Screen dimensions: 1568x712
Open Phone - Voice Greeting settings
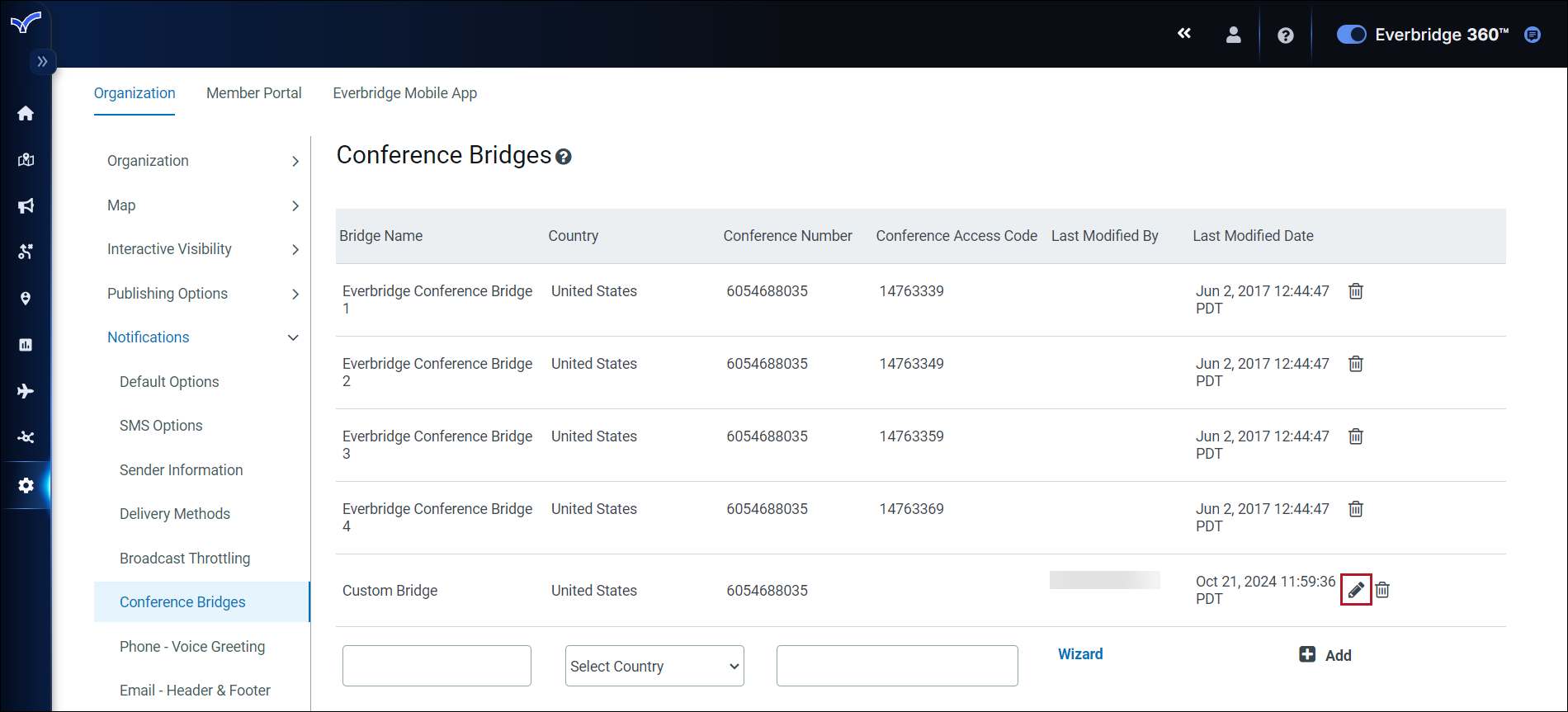point(192,647)
